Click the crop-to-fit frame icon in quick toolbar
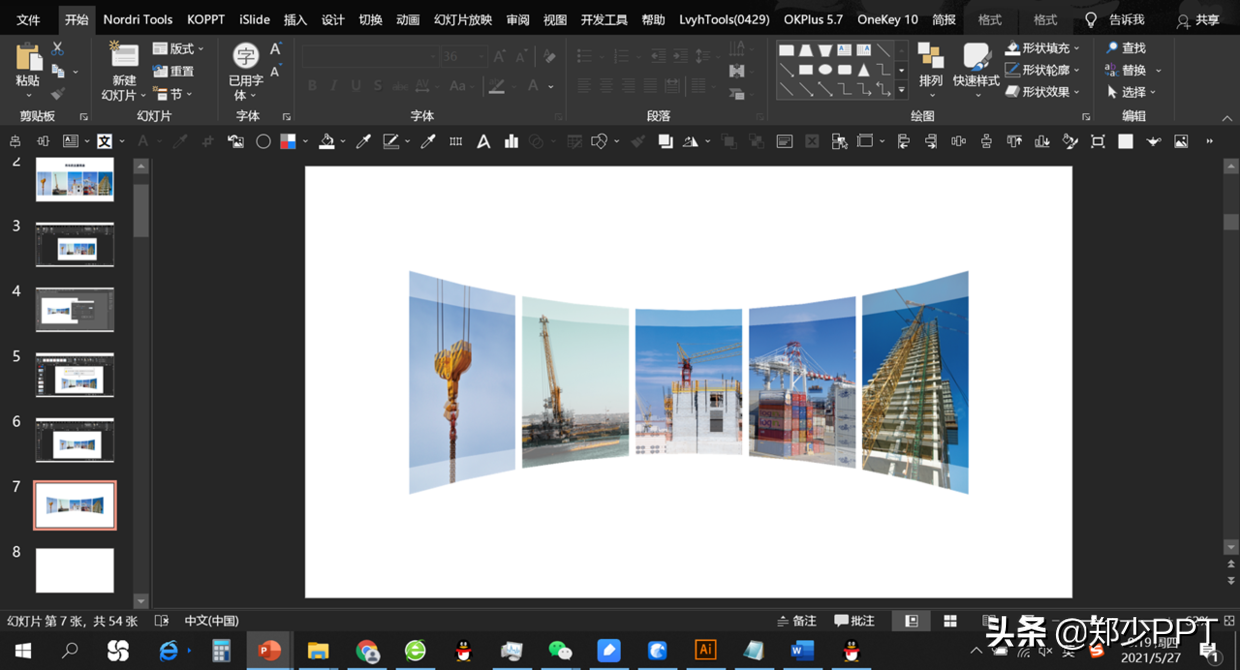Viewport: 1240px width, 670px height. click(x=1097, y=142)
